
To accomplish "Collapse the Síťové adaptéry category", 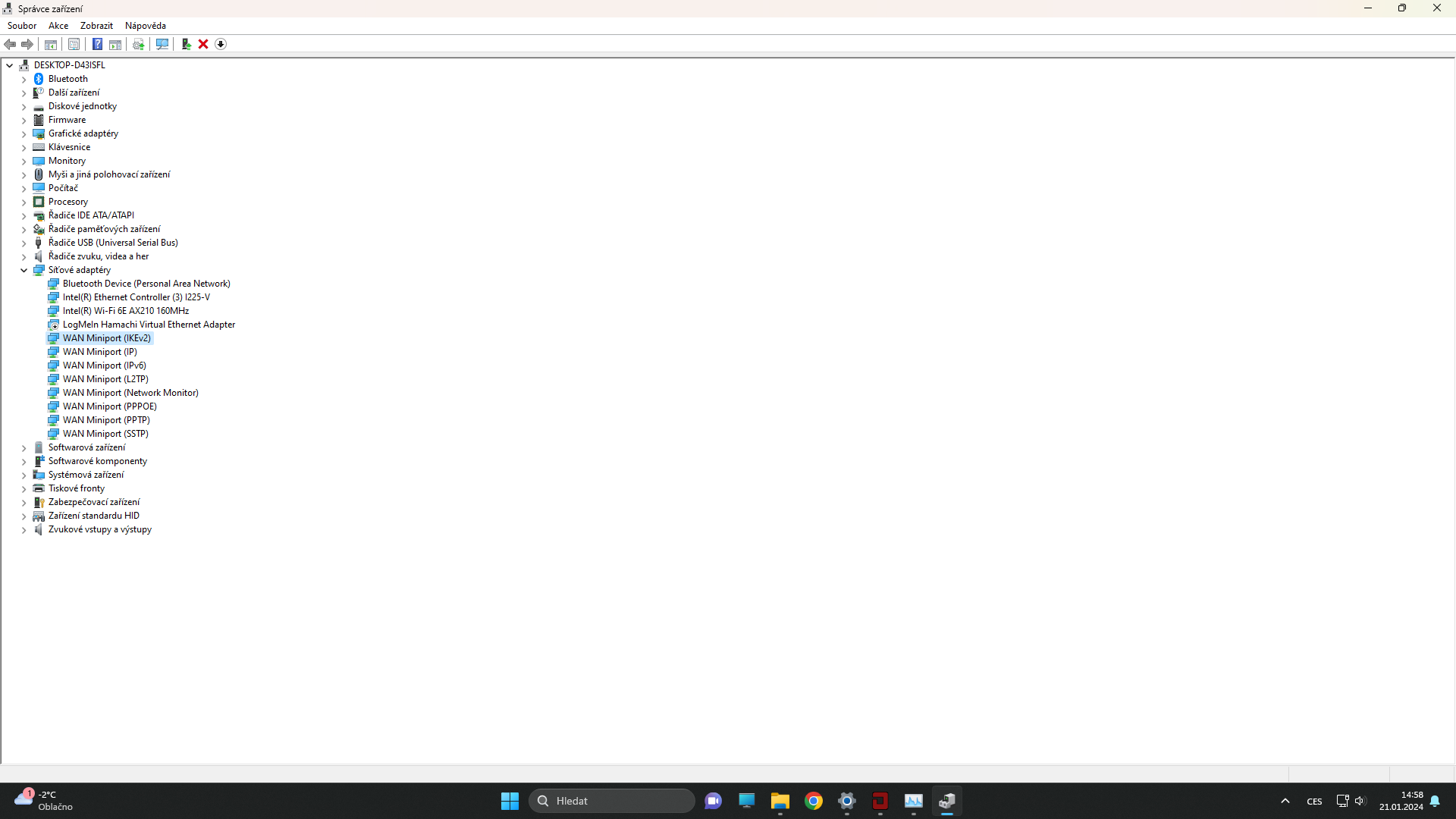I will coord(24,270).
